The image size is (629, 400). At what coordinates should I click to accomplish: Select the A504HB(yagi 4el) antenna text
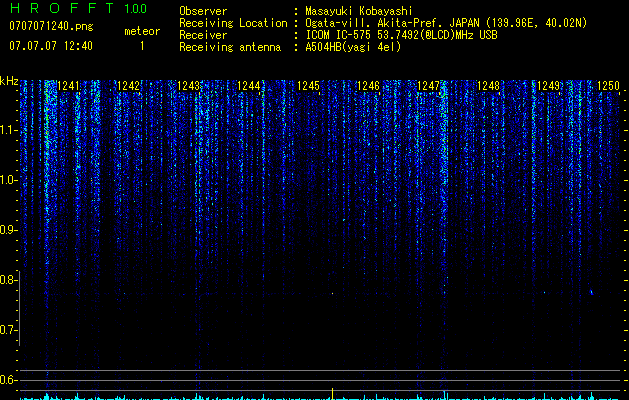pyautogui.click(x=353, y=47)
